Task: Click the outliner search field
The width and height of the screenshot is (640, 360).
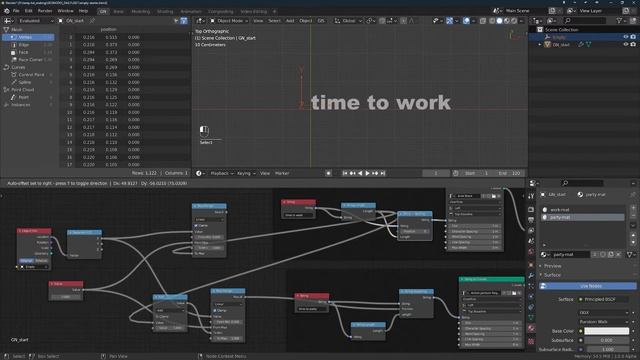Action: click(584, 20)
